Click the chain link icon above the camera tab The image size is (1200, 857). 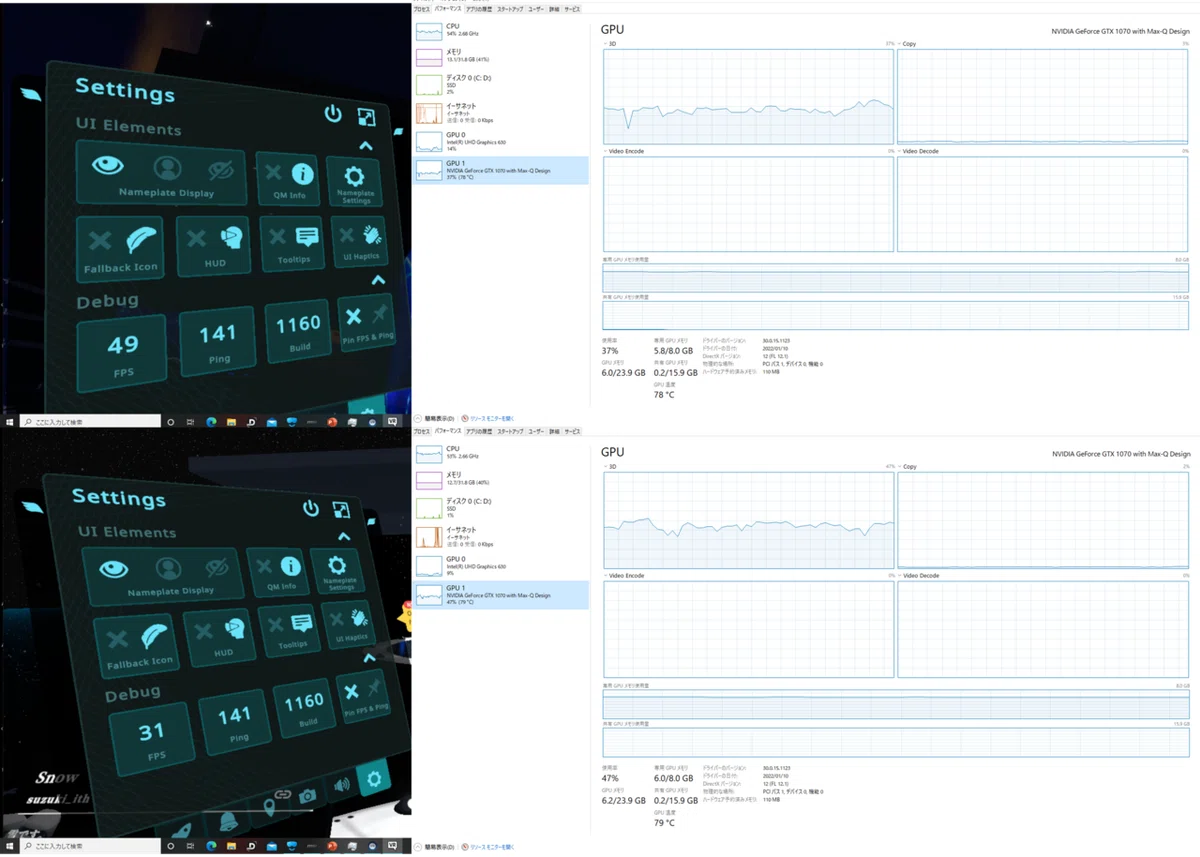coord(282,795)
